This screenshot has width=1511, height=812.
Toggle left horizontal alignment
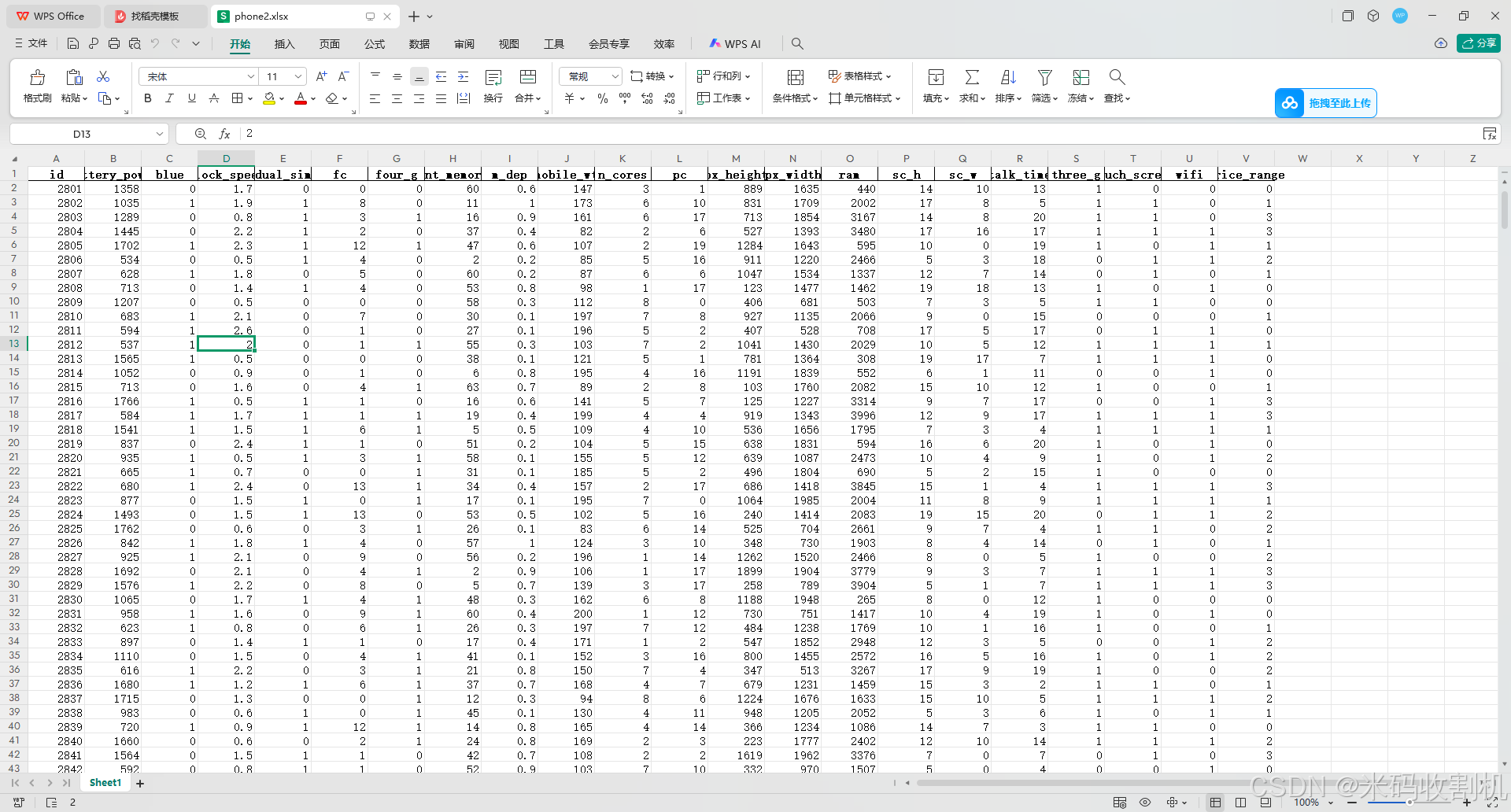point(375,98)
